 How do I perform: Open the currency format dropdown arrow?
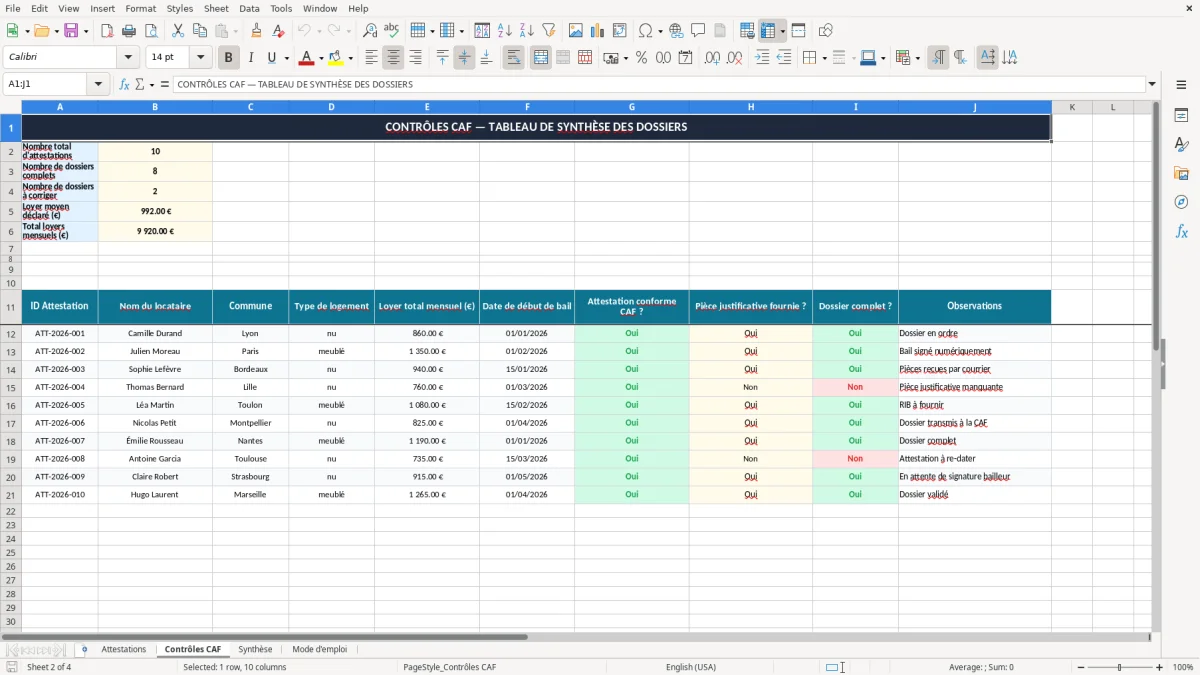[625, 58]
